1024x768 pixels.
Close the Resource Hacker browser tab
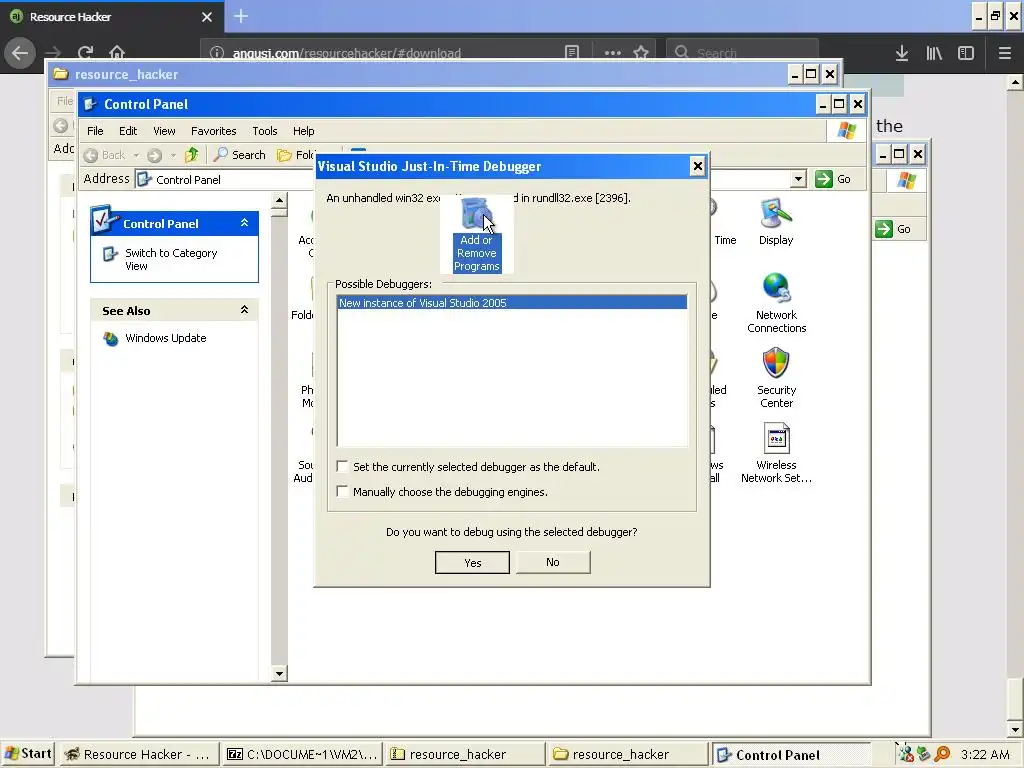[207, 17]
